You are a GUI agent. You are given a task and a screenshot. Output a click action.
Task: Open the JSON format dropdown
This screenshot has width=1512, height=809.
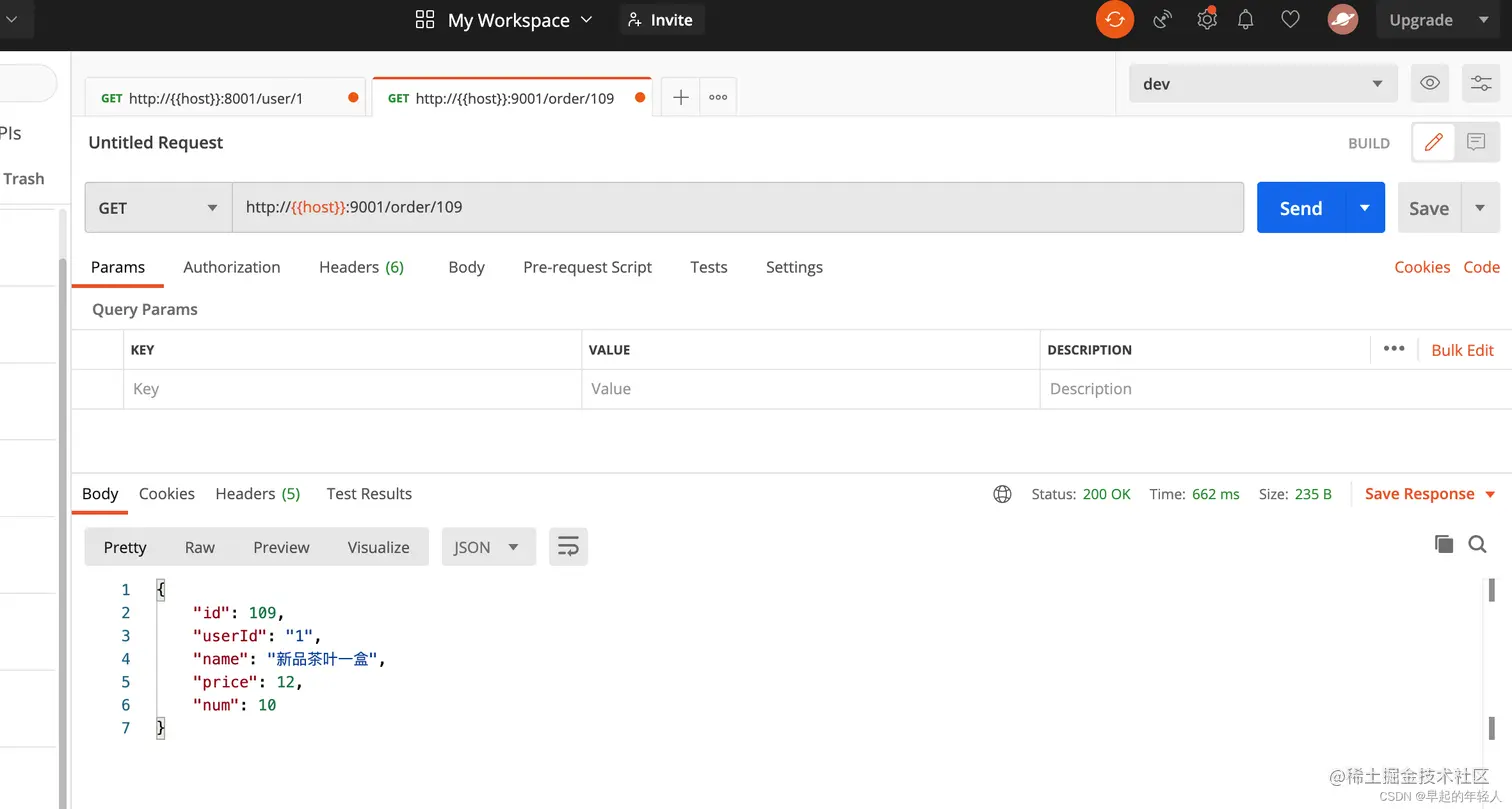[488, 547]
